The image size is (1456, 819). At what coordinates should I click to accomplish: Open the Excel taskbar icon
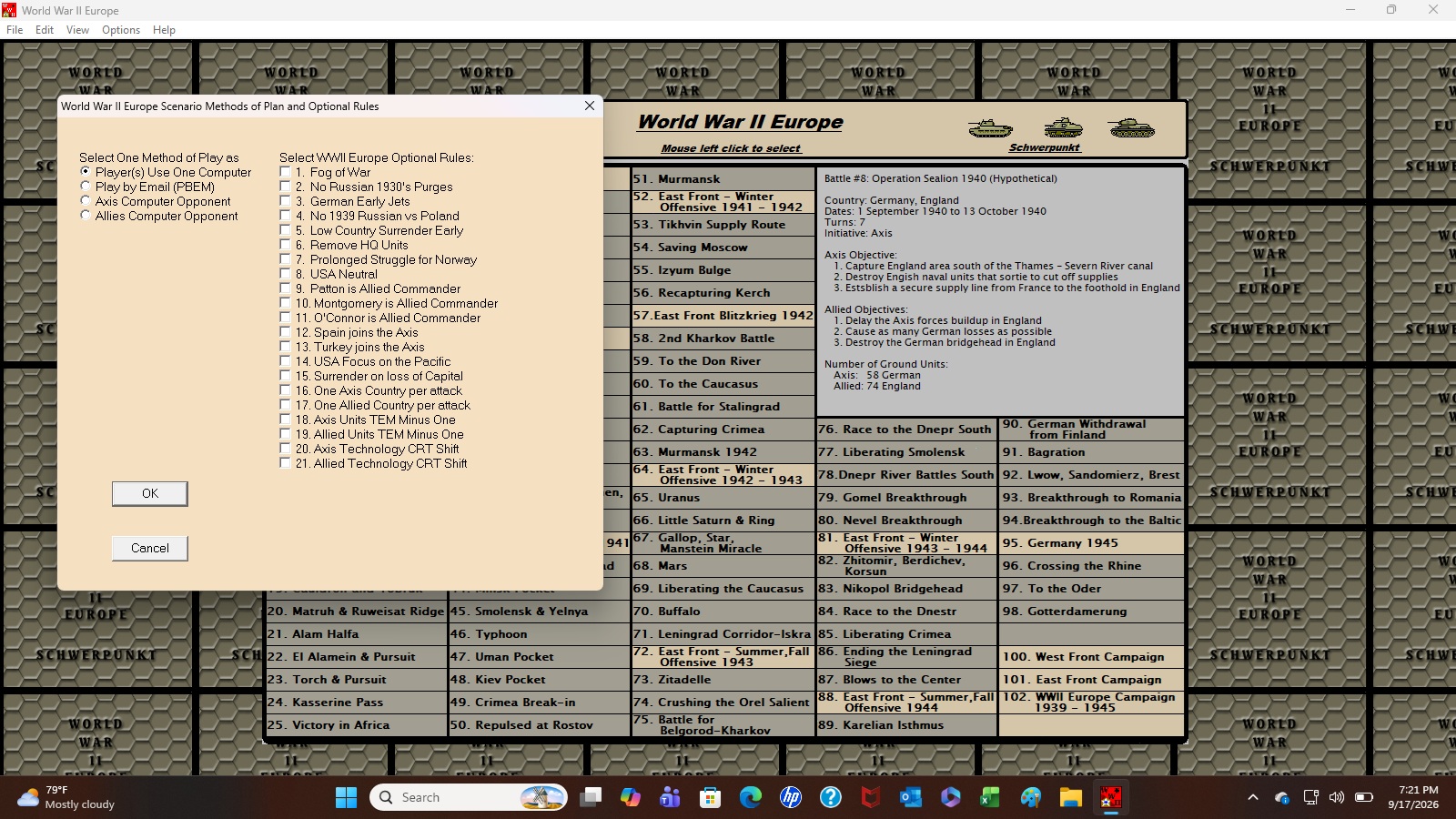(x=990, y=797)
